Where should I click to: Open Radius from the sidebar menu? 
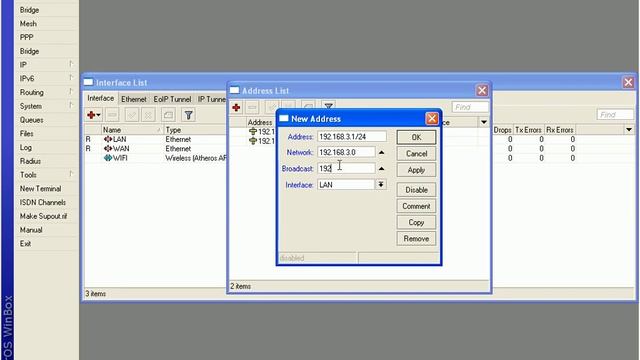pos(30,161)
